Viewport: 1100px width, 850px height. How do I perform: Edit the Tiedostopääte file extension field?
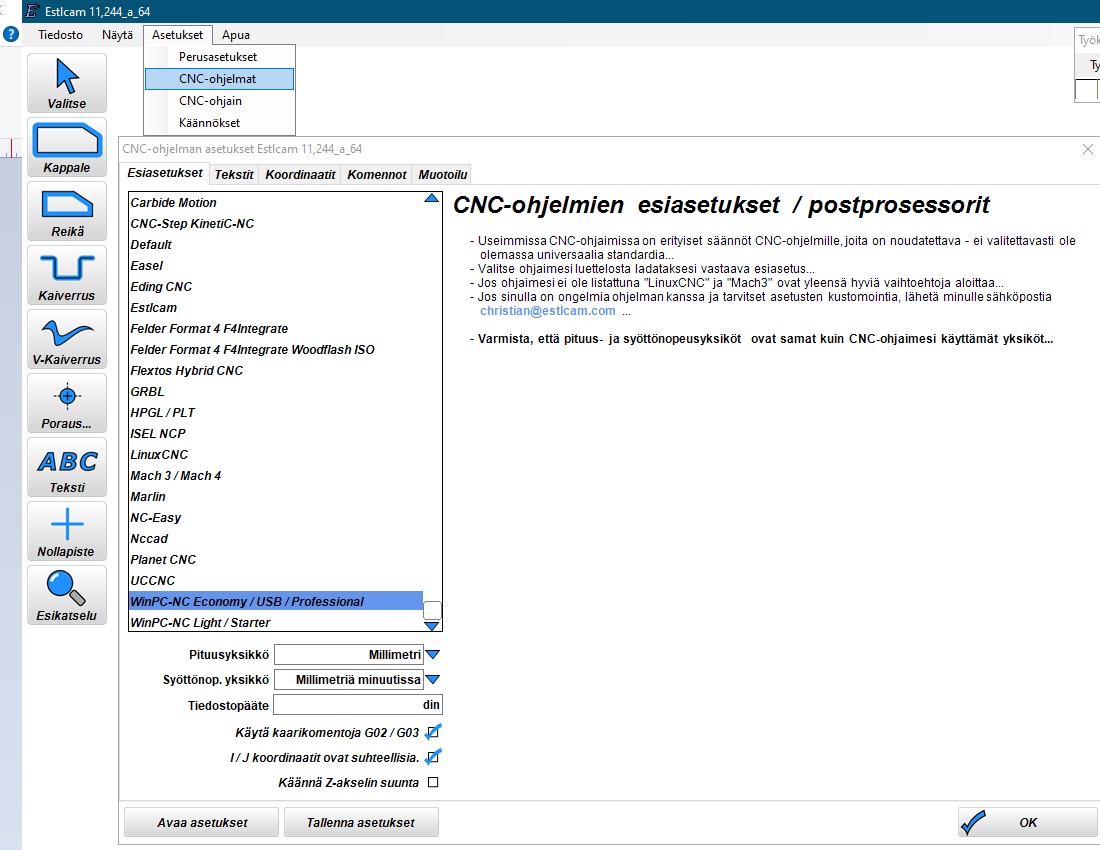(358, 705)
